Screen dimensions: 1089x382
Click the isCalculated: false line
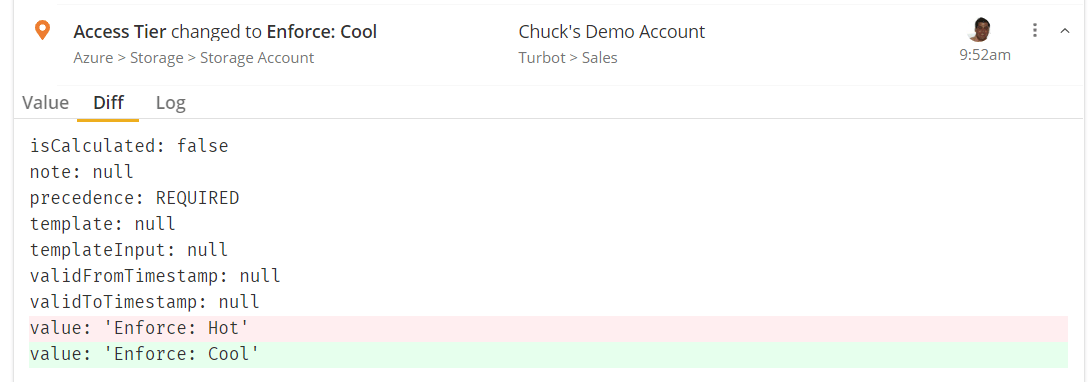pos(129,146)
